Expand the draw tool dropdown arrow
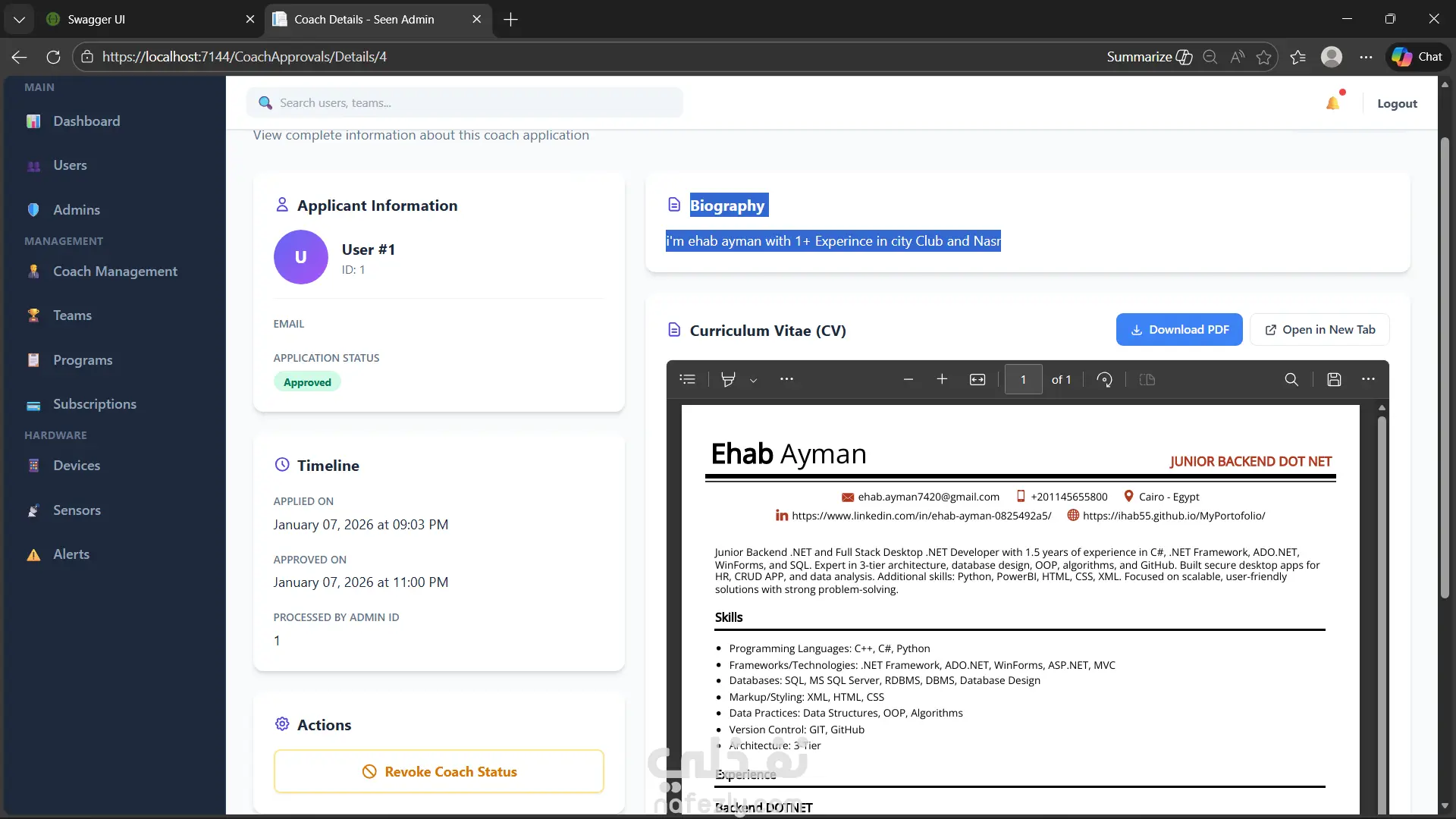Screen dimensions: 1456x819 pos(753,380)
